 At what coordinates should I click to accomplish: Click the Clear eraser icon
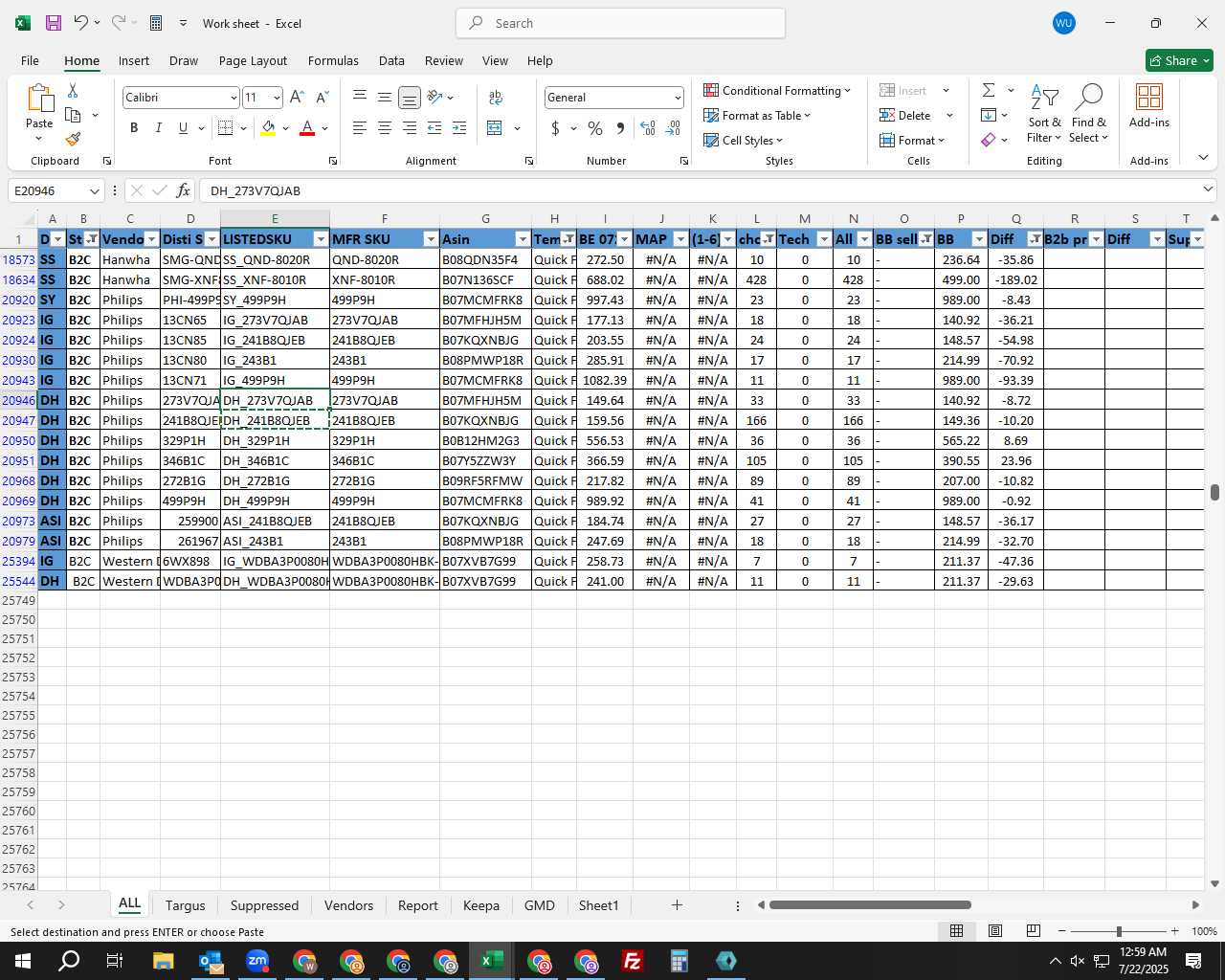(989, 140)
